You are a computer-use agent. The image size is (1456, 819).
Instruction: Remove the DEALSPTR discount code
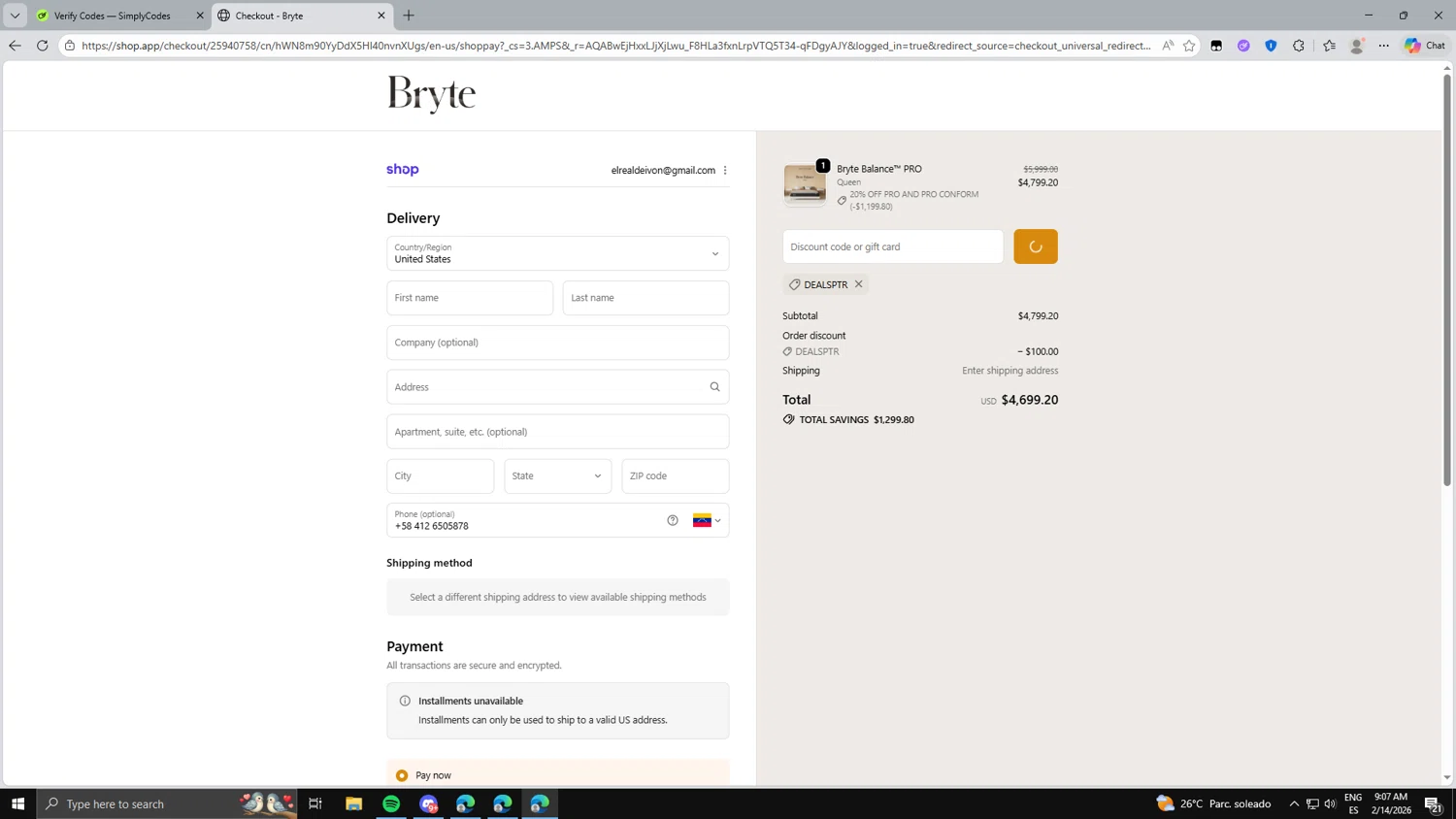(x=859, y=284)
